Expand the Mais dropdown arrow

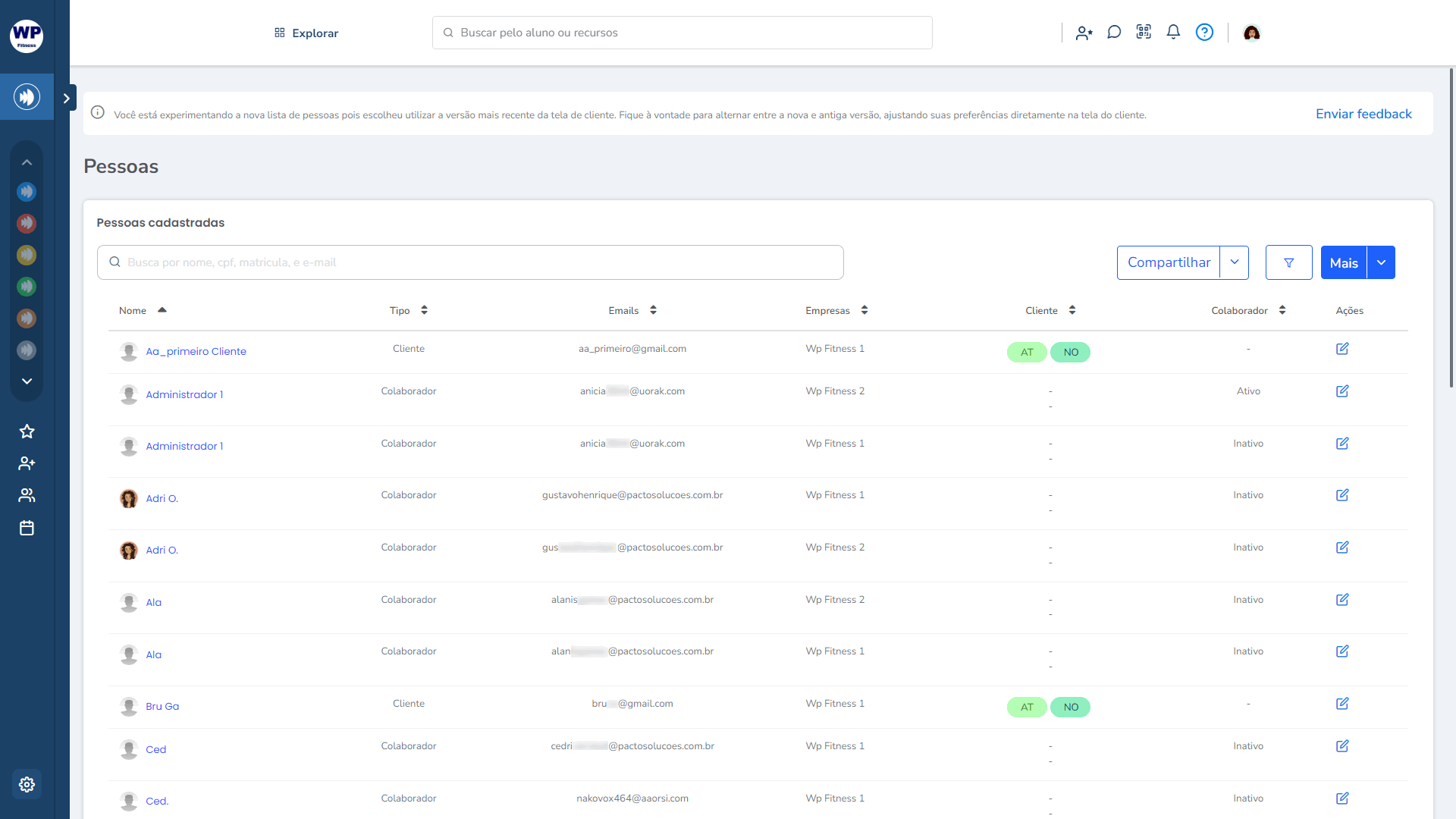pyautogui.click(x=1381, y=262)
